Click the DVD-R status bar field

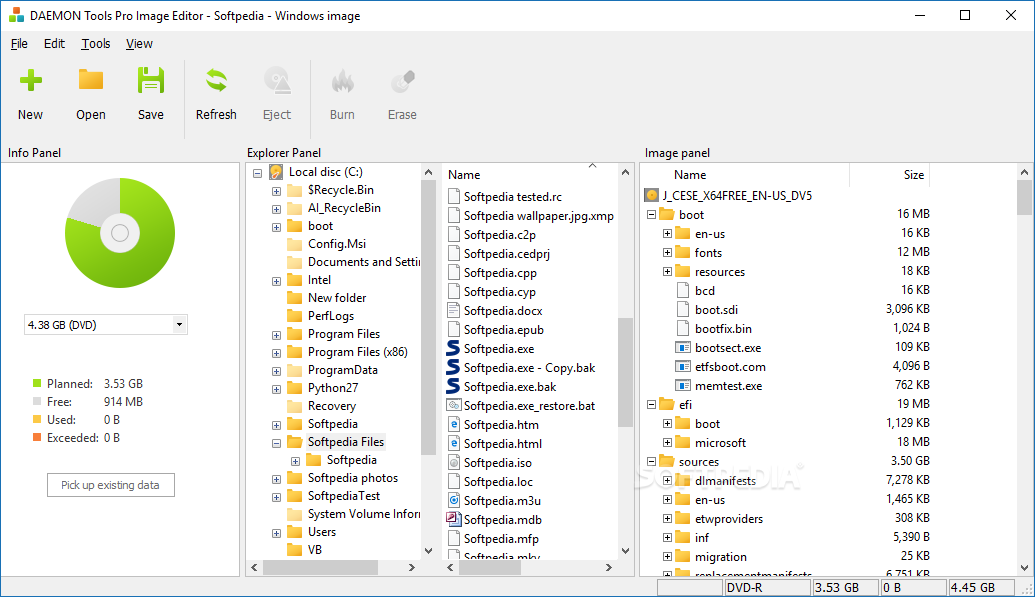pos(767,587)
